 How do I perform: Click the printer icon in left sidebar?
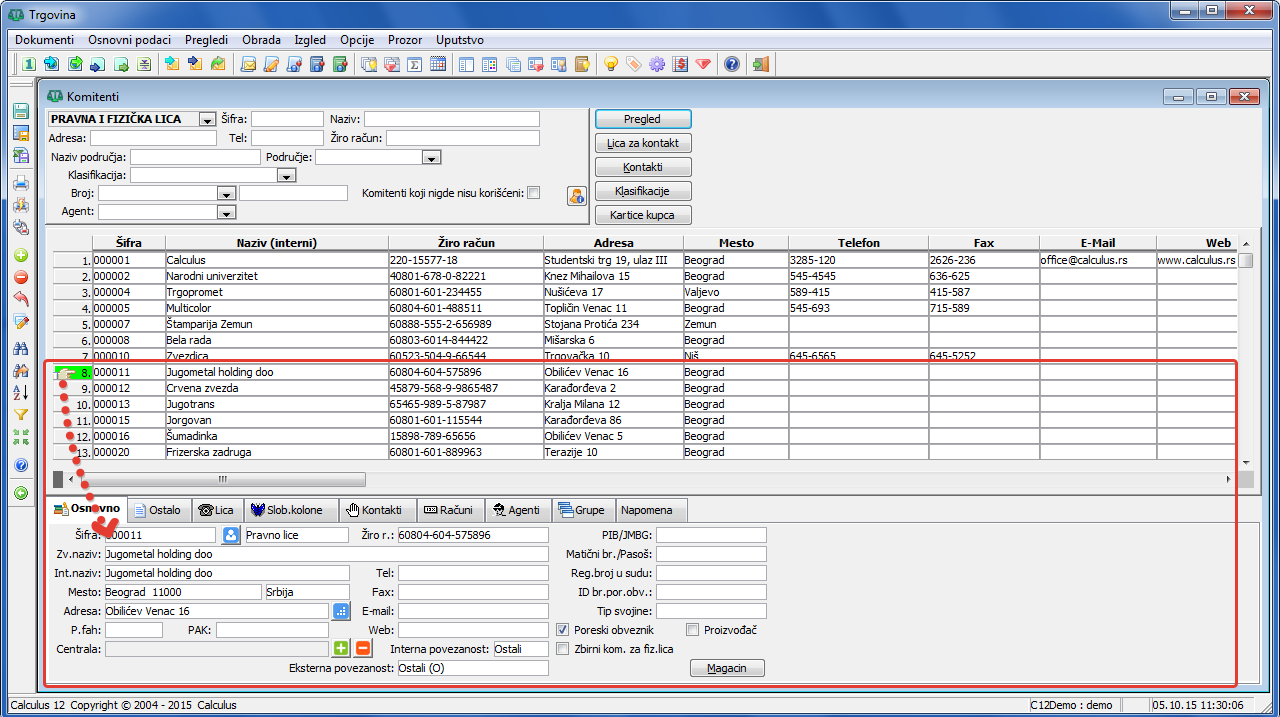21,183
